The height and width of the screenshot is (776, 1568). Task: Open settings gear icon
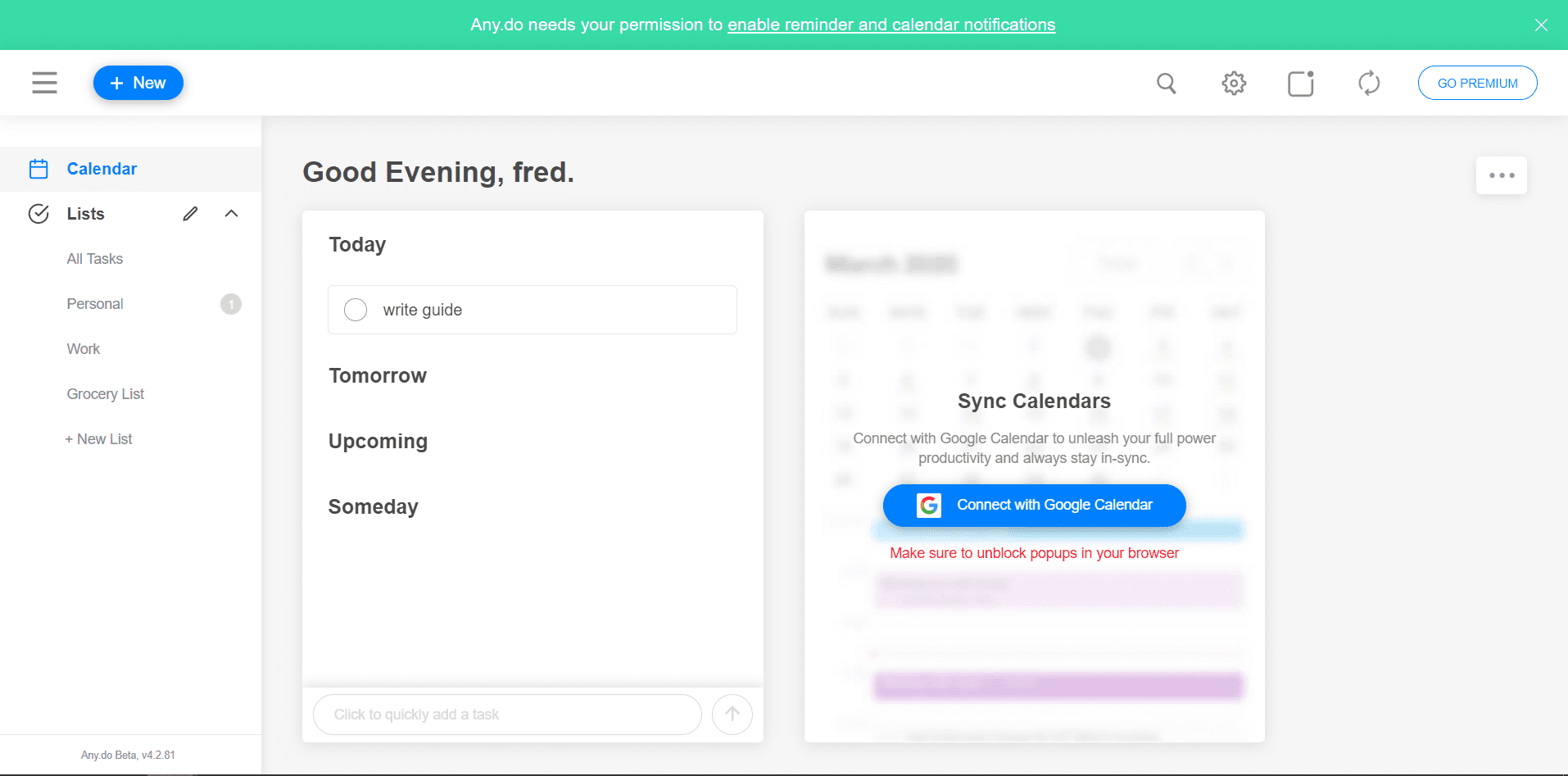tap(1234, 84)
